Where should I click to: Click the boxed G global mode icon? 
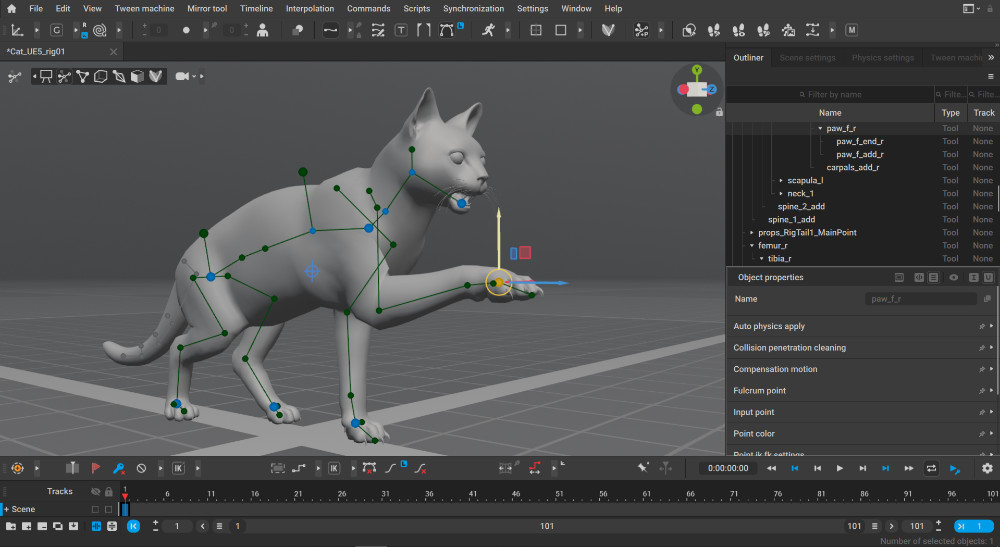[56, 30]
